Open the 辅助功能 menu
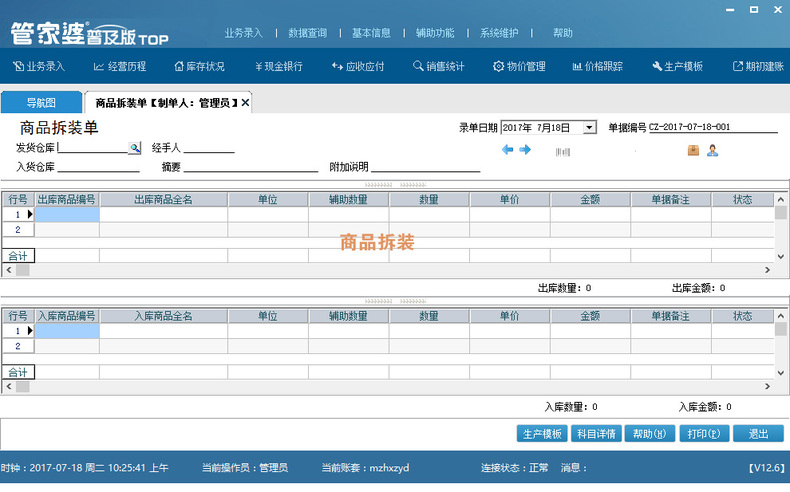790x492 pixels. click(x=435, y=33)
